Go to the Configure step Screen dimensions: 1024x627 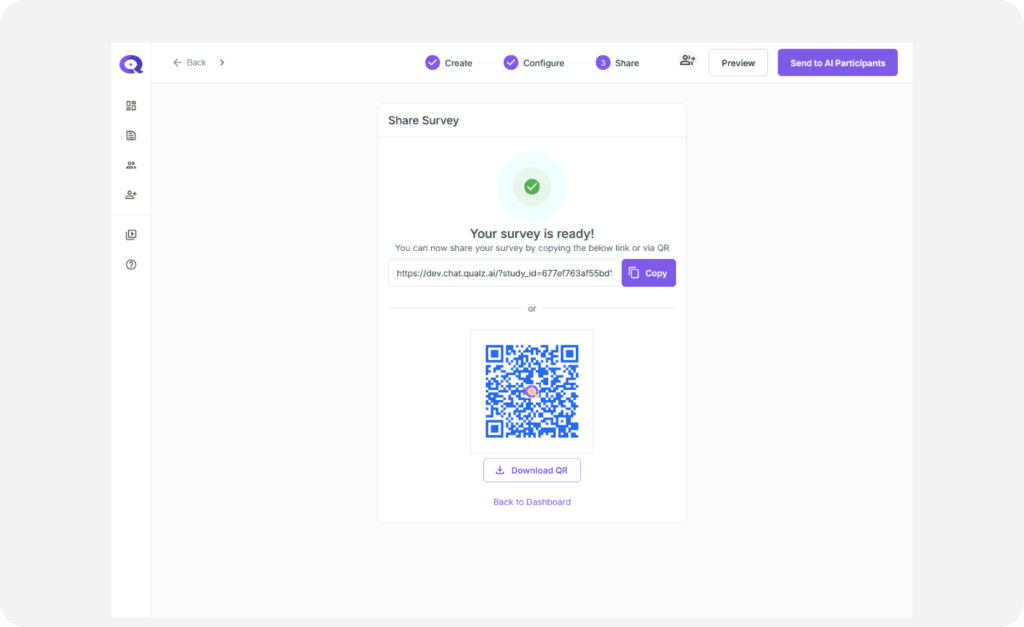534,63
